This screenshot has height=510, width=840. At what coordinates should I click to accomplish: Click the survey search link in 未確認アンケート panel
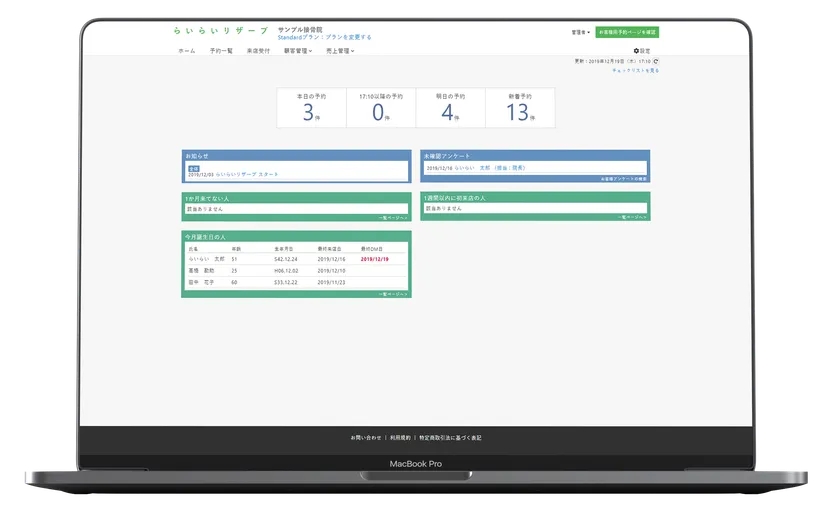click(623, 179)
